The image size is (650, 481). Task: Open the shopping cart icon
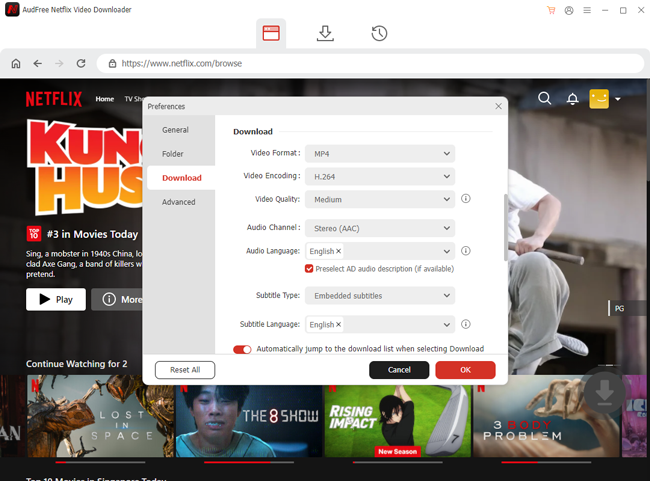click(x=551, y=10)
